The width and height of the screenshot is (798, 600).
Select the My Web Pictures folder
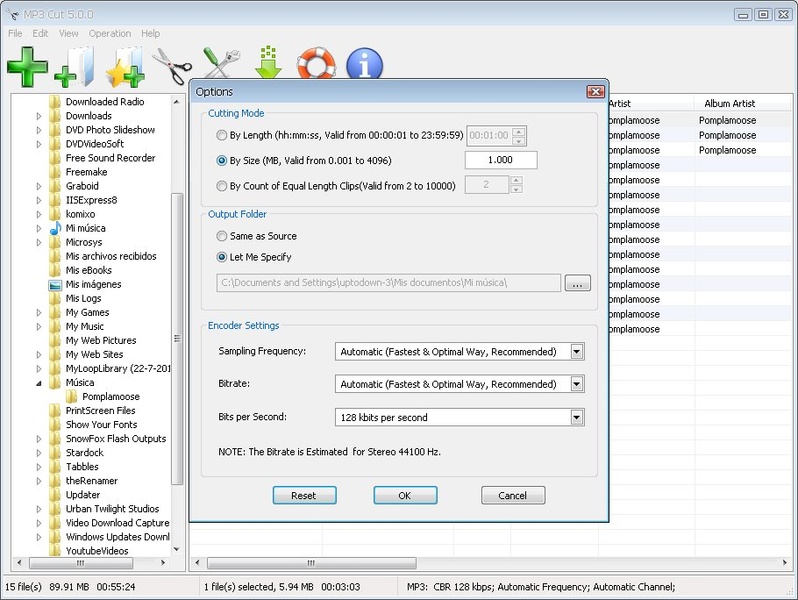(x=101, y=340)
